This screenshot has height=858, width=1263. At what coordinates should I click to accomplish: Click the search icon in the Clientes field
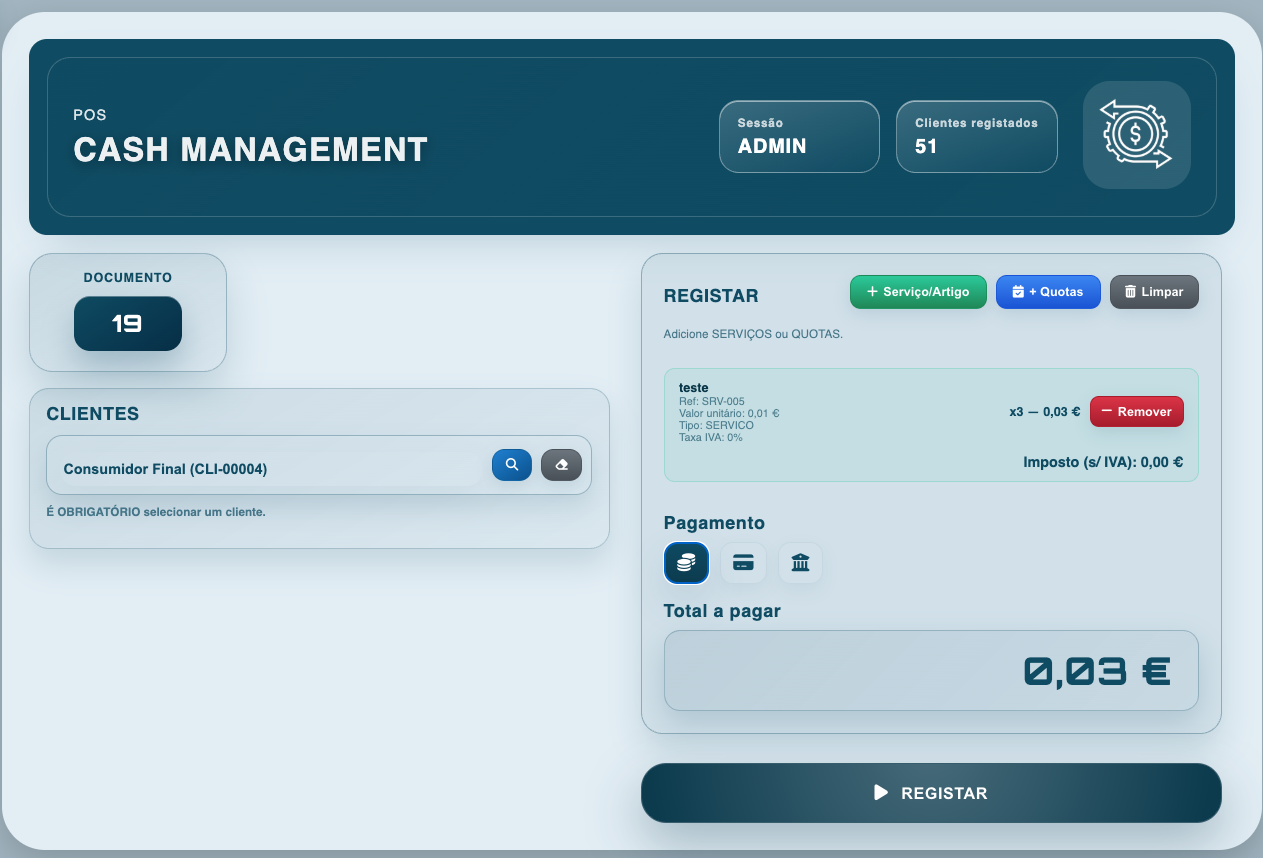point(511,464)
